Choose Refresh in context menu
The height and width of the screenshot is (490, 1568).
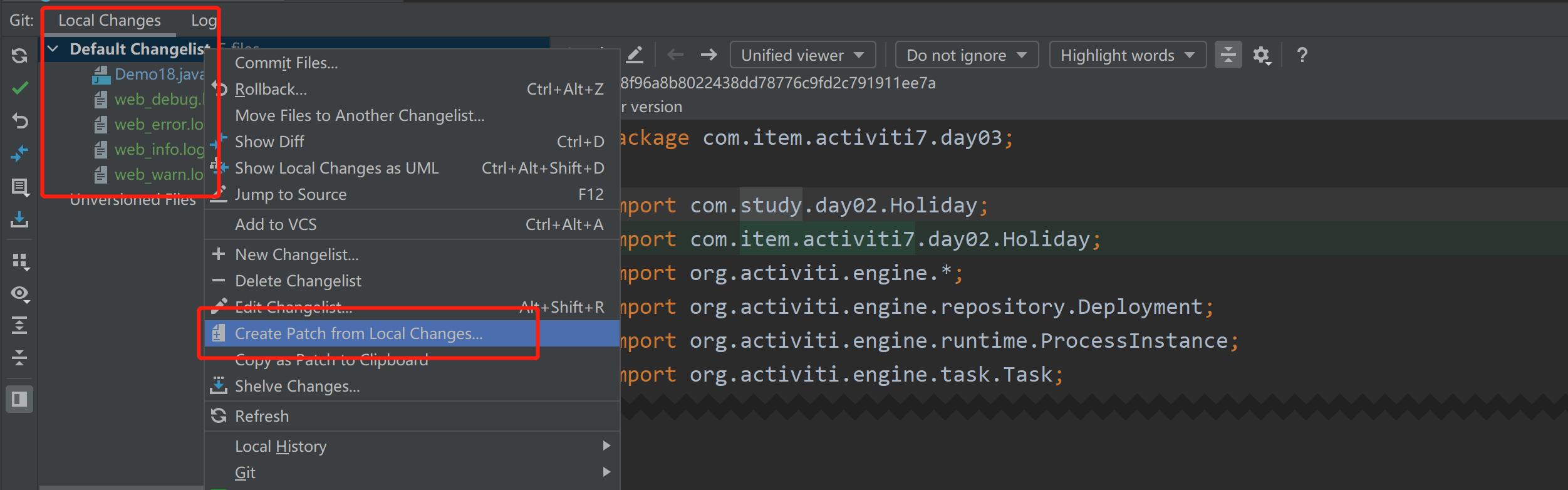pos(412,416)
